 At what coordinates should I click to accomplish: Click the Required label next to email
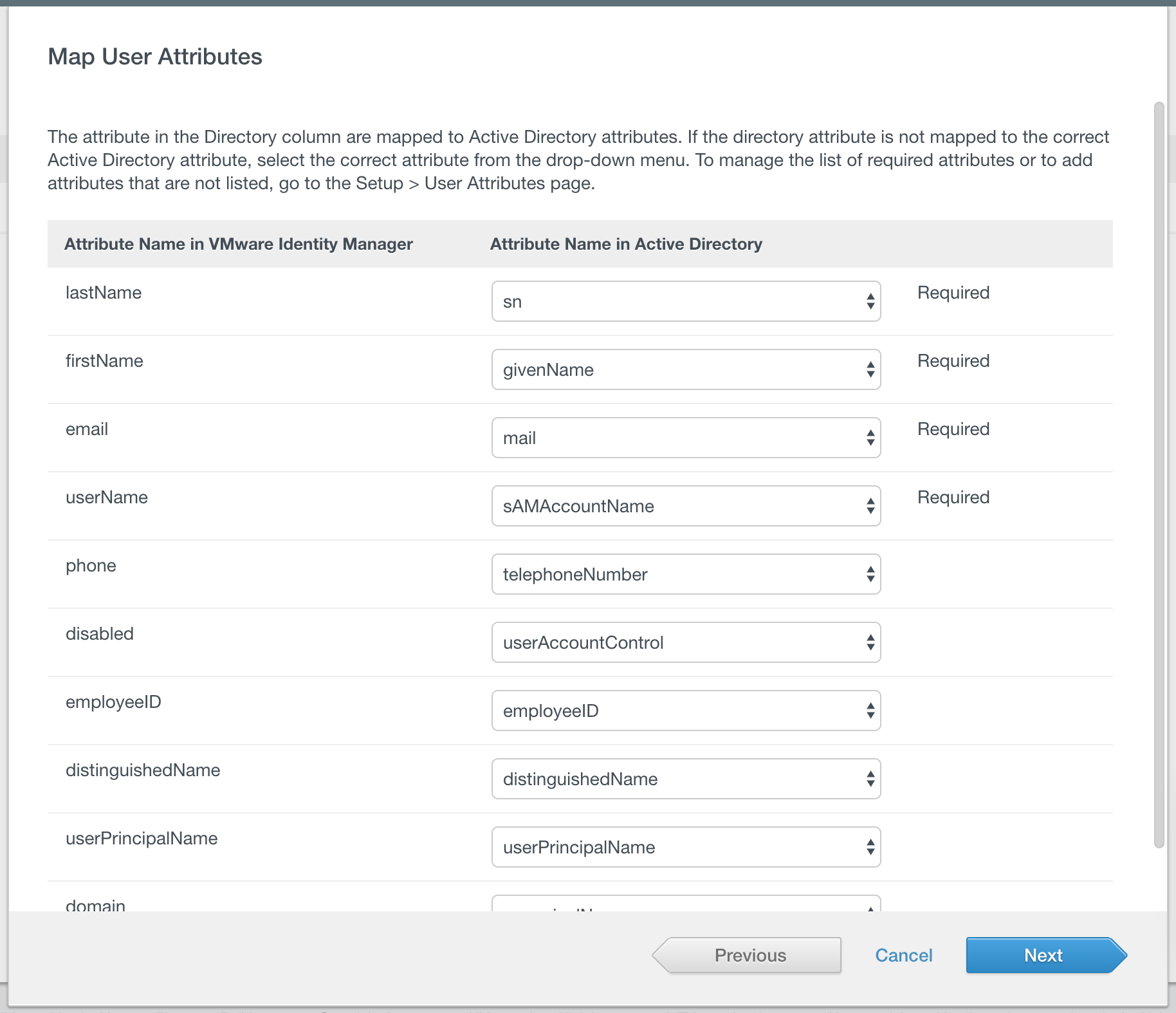953,429
